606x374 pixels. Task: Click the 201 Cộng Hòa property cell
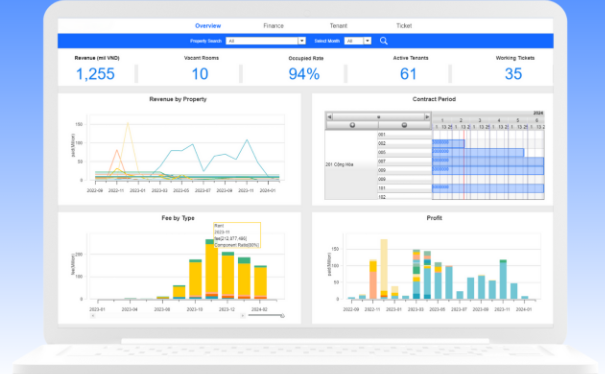click(x=351, y=165)
